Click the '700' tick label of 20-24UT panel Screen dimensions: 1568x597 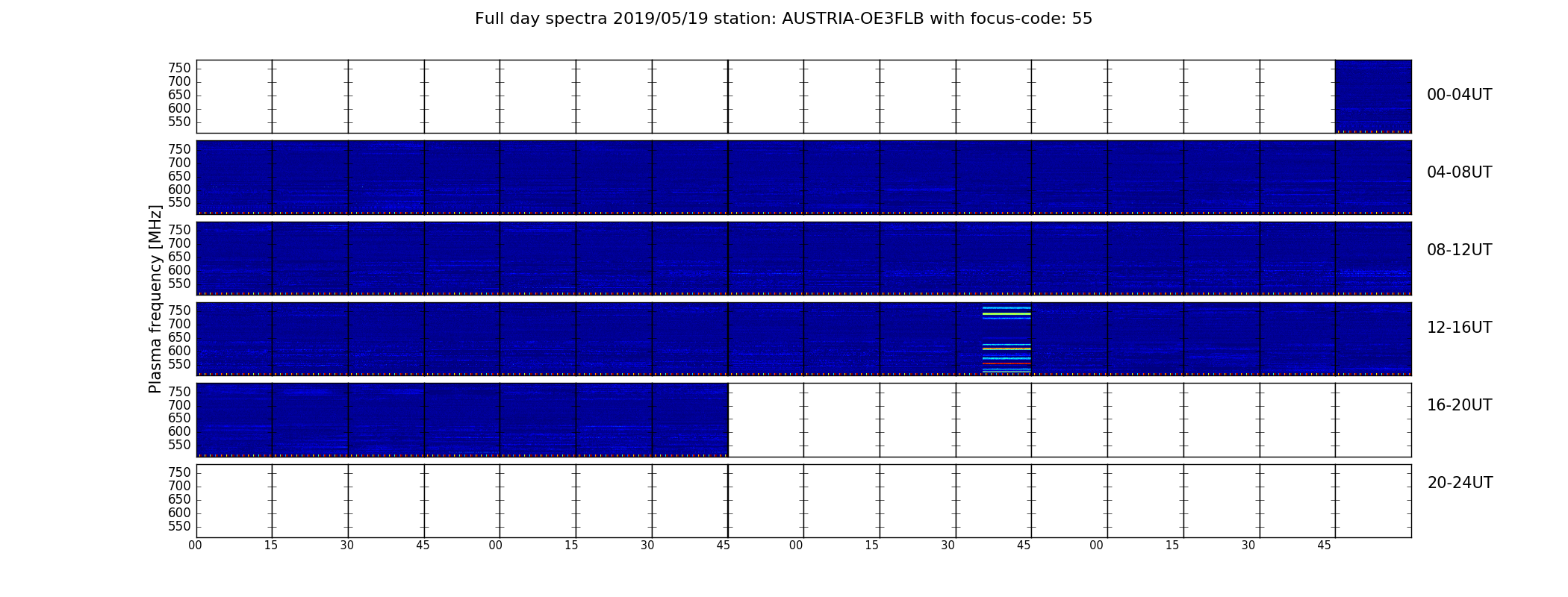(x=179, y=486)
